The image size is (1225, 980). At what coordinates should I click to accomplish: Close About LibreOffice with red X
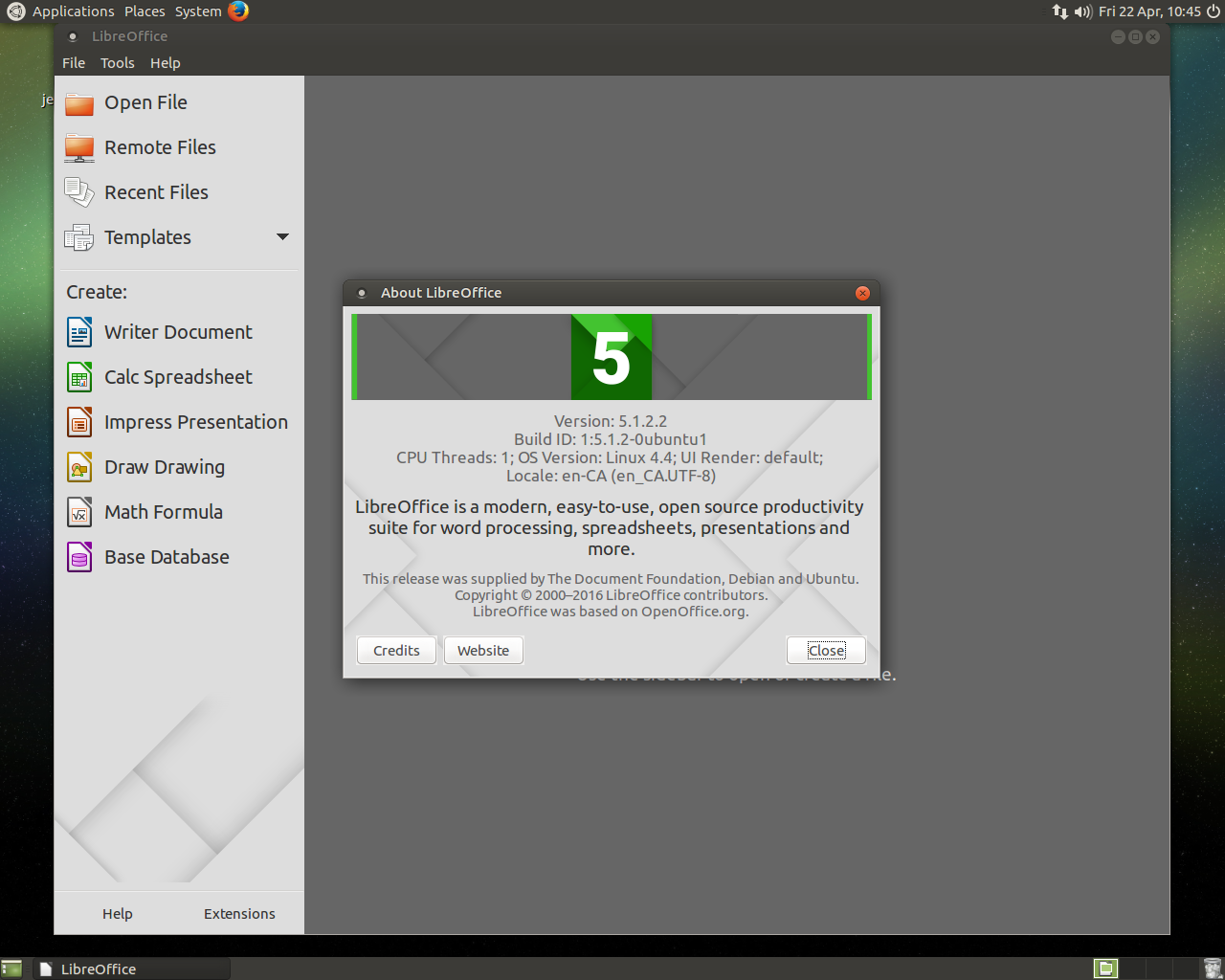862,293
